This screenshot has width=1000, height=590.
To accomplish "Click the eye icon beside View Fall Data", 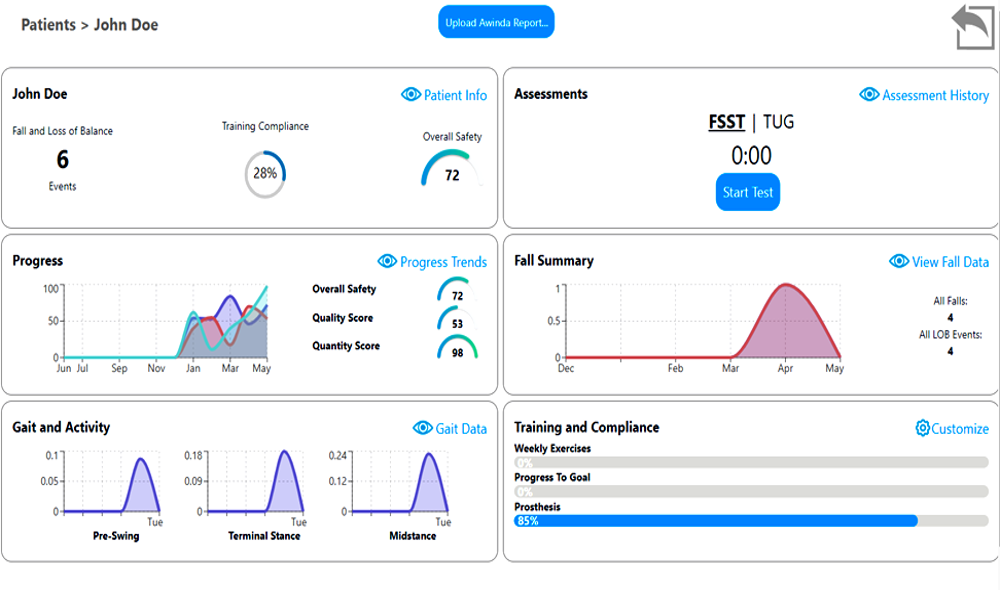I will [x=899, y=262].
